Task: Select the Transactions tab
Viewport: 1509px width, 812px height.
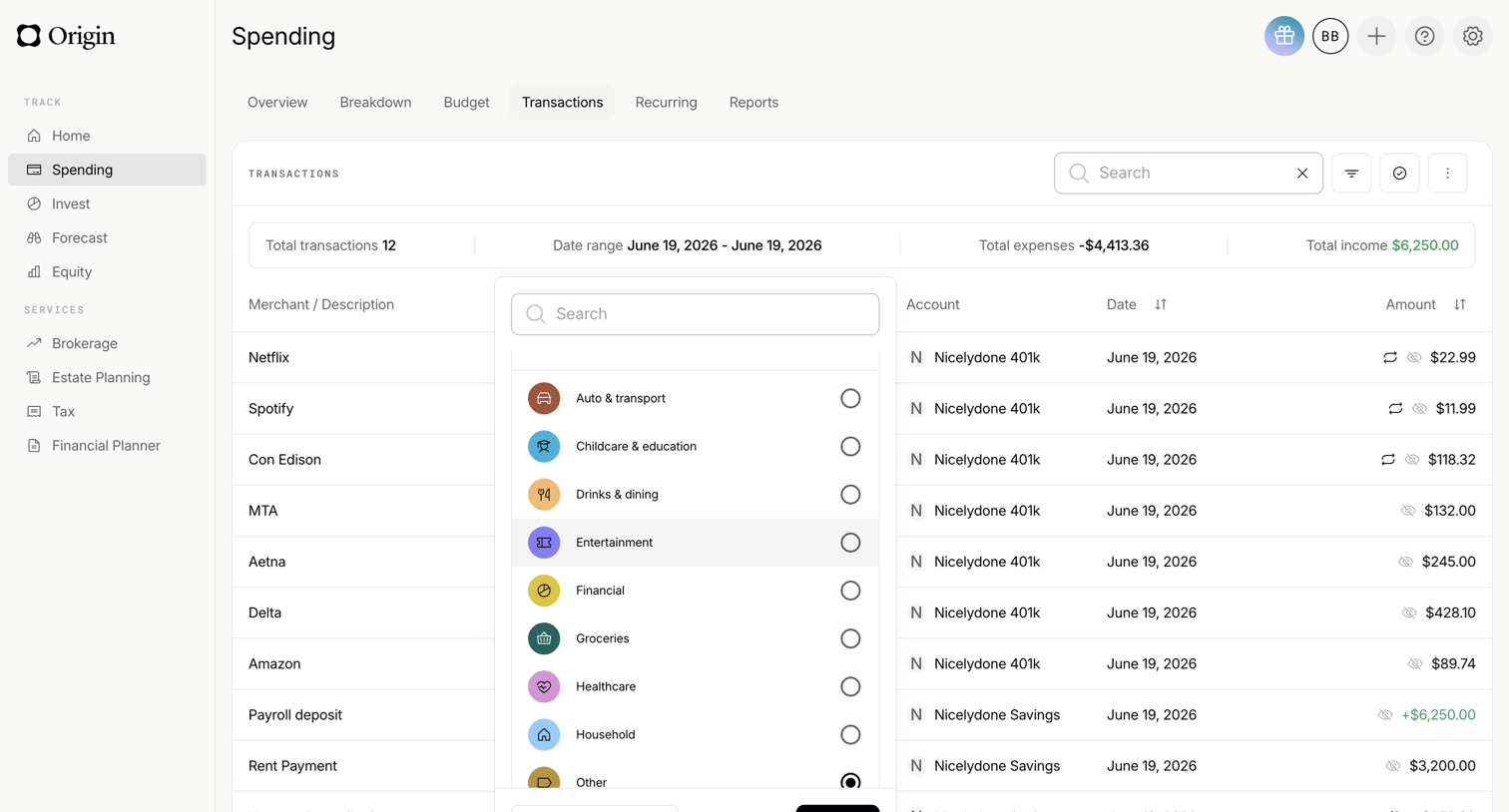Action: pos(562,102)
